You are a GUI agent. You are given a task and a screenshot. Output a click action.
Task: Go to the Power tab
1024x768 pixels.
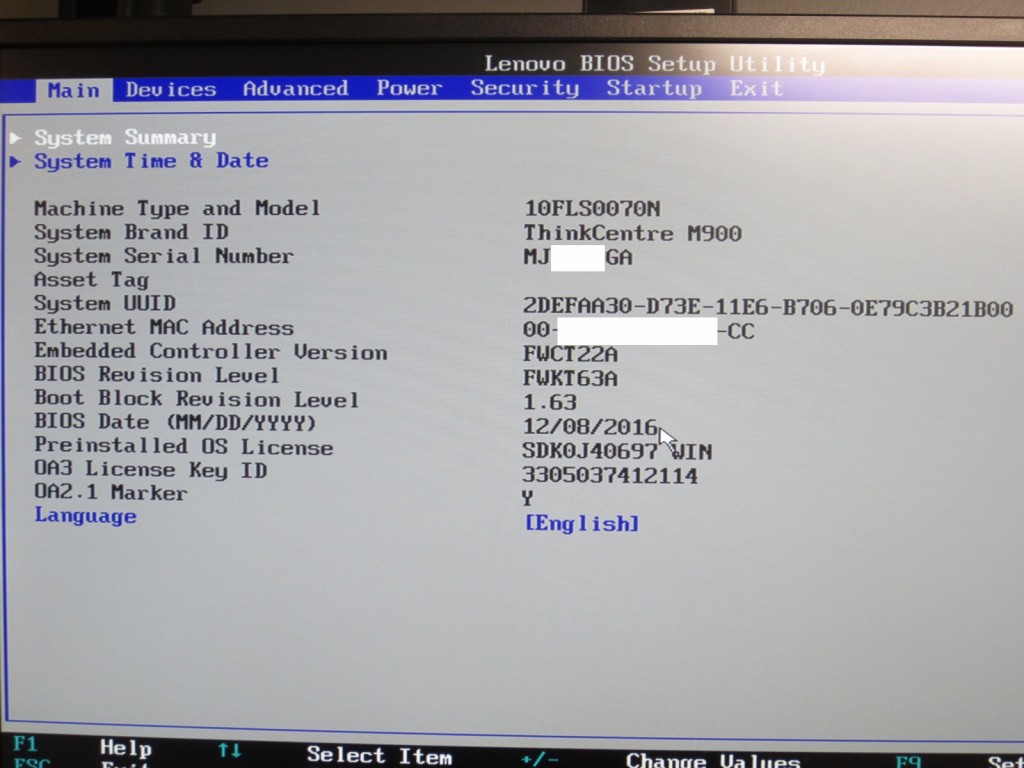(x=409, y=88)
